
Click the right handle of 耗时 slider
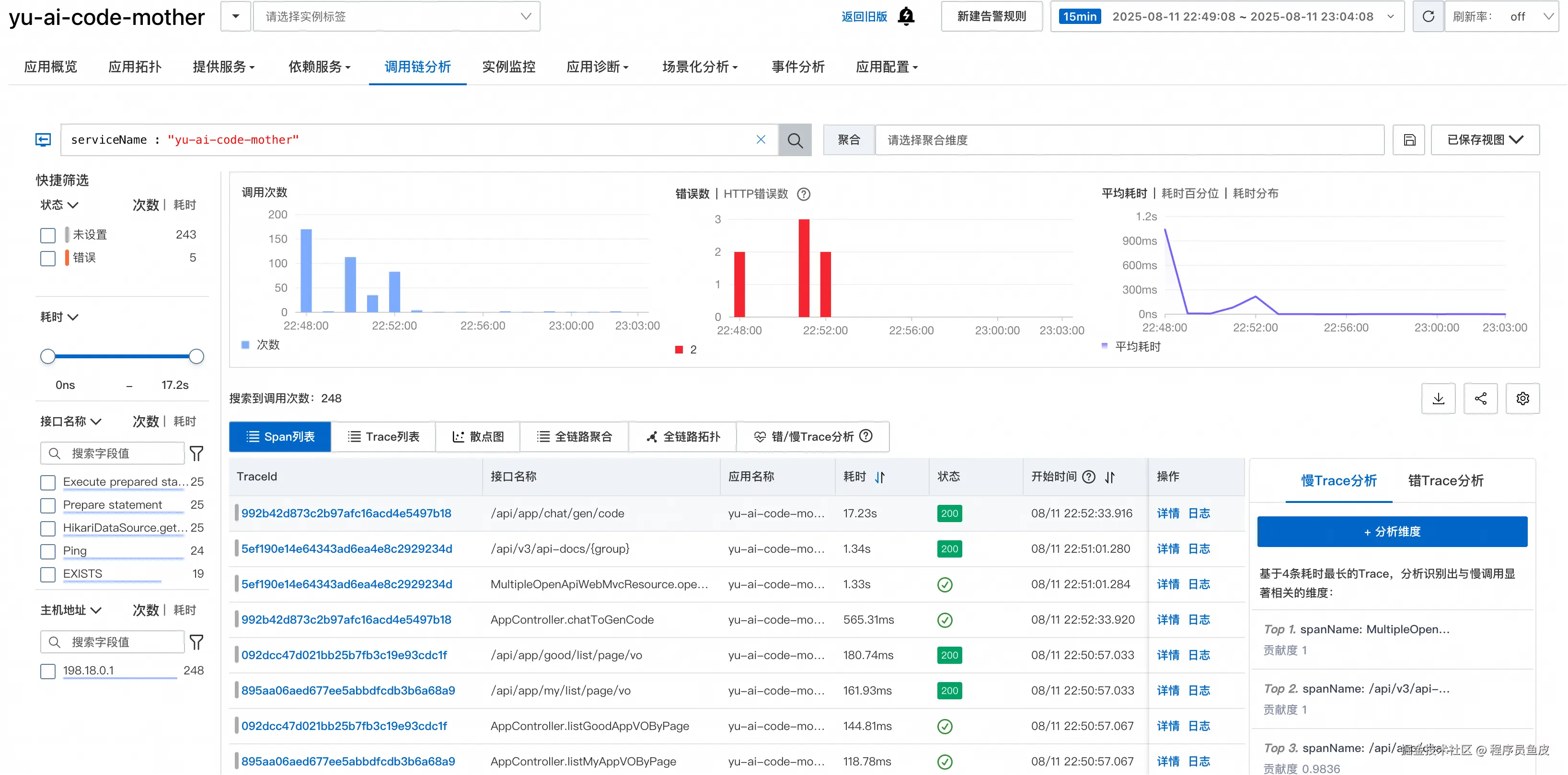[196, 356]
